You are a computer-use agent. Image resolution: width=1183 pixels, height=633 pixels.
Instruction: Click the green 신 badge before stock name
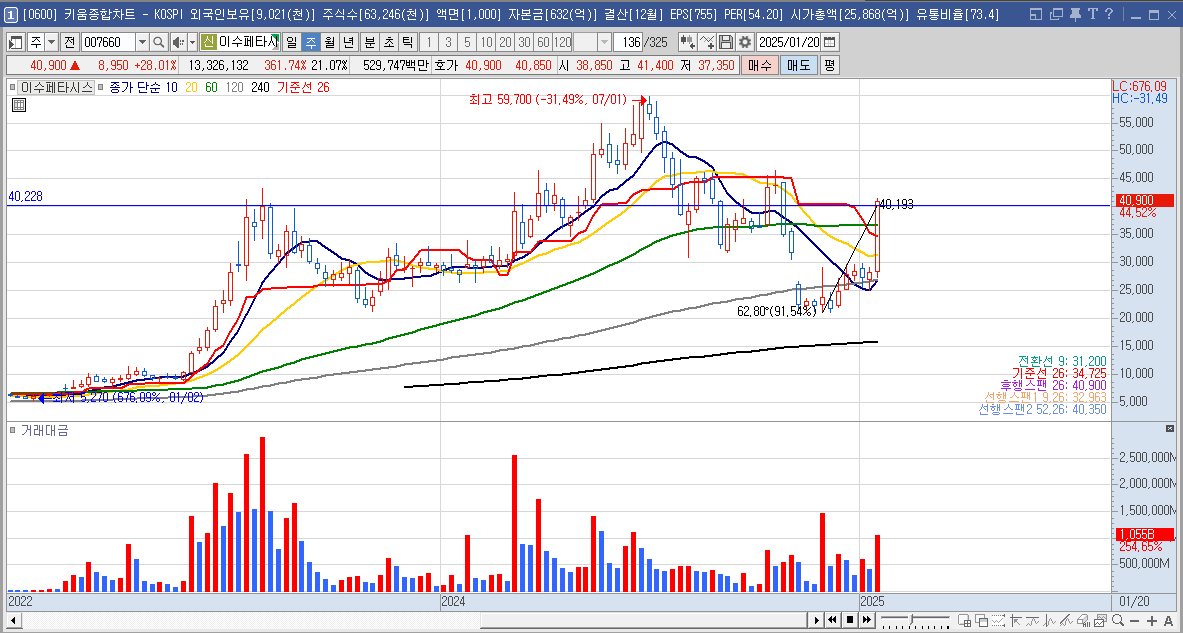209,42
